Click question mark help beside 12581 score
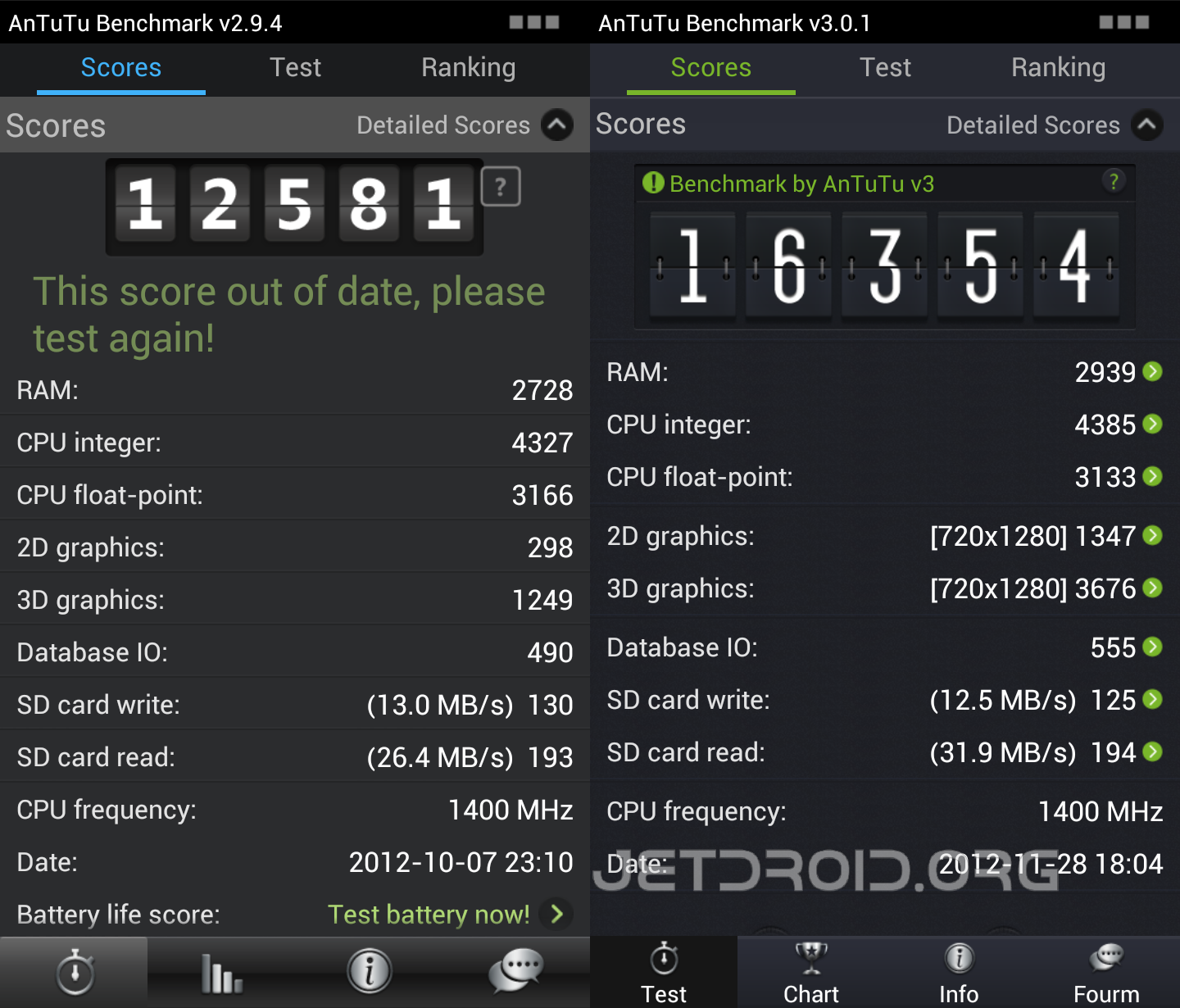This screenshot has height=1008, width=1180. tap(501, 187)
